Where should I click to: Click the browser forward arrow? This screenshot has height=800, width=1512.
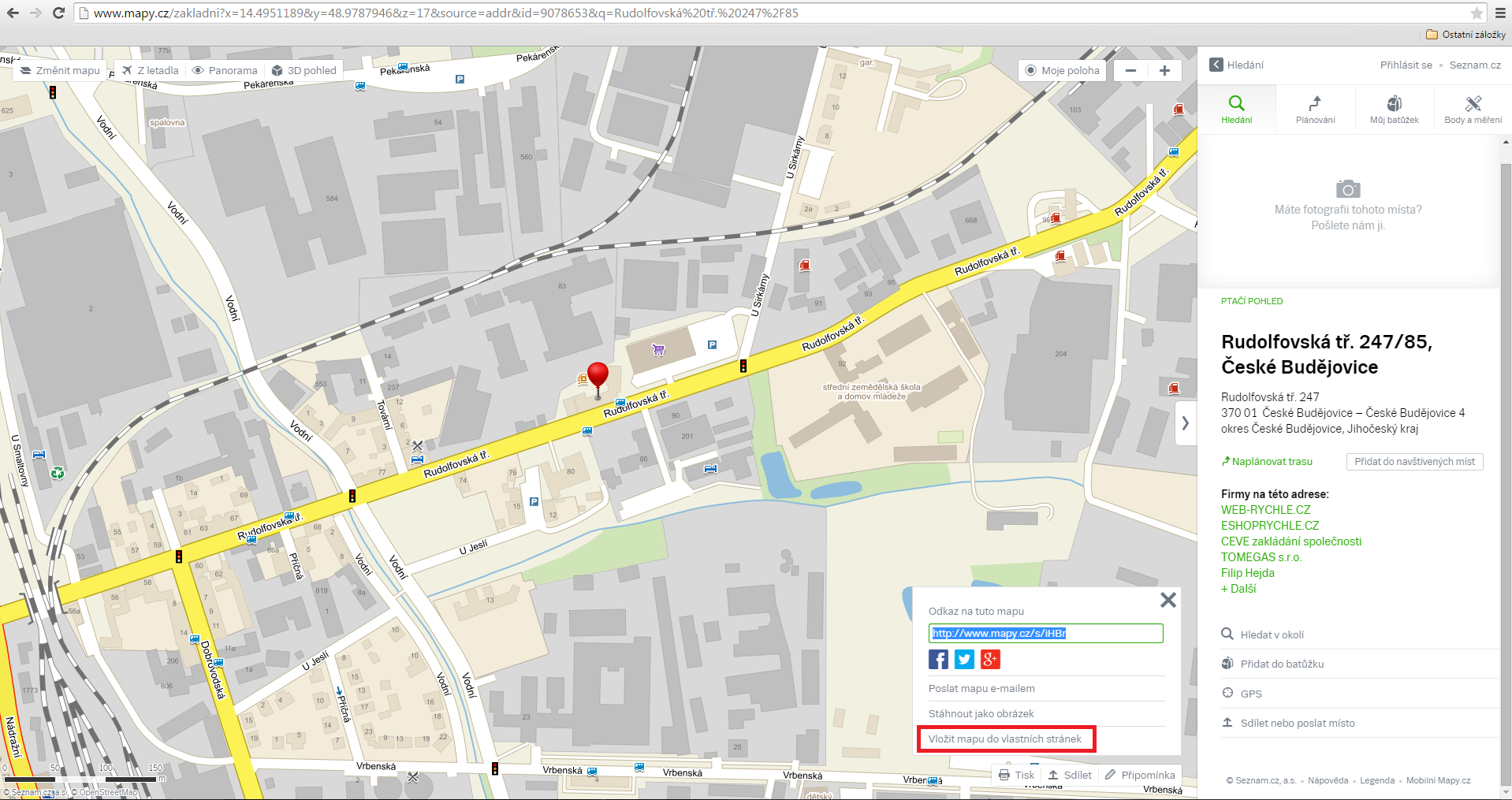click(x=35, y=13)
